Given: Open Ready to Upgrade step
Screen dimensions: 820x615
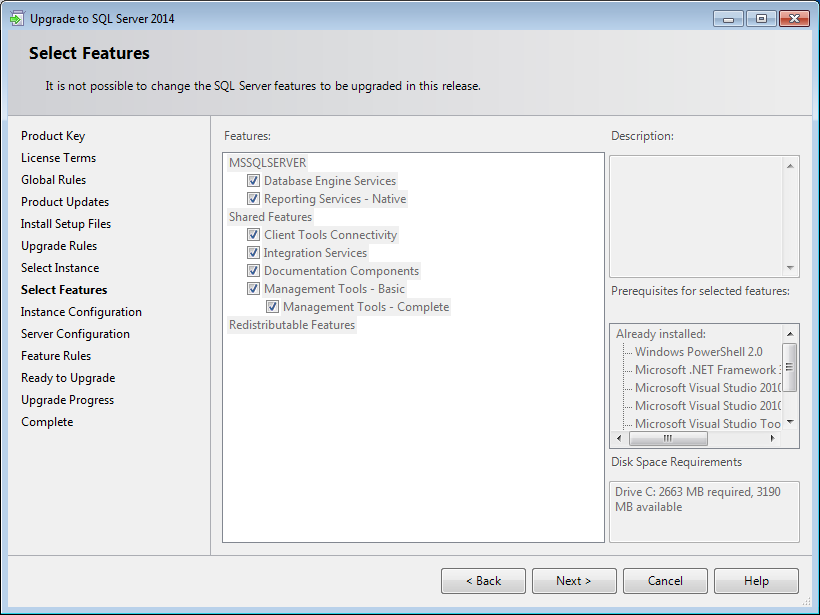Looking at the screenshot, I should pyautogui.click(x=68, y=378).
